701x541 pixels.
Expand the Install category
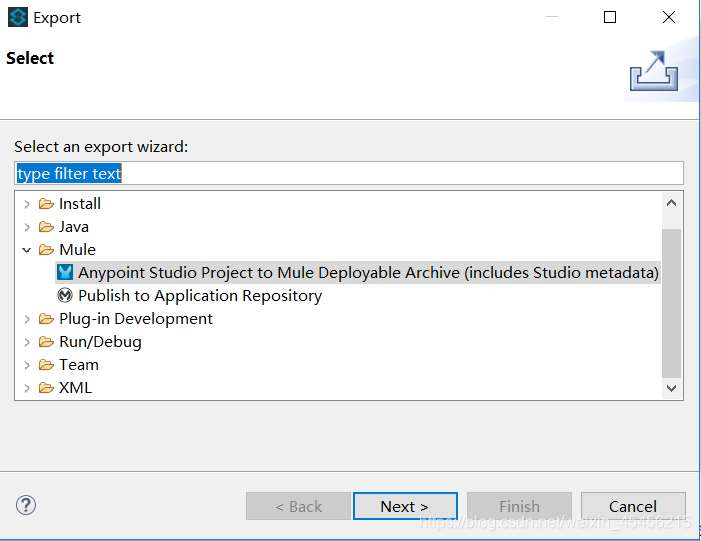27,204
